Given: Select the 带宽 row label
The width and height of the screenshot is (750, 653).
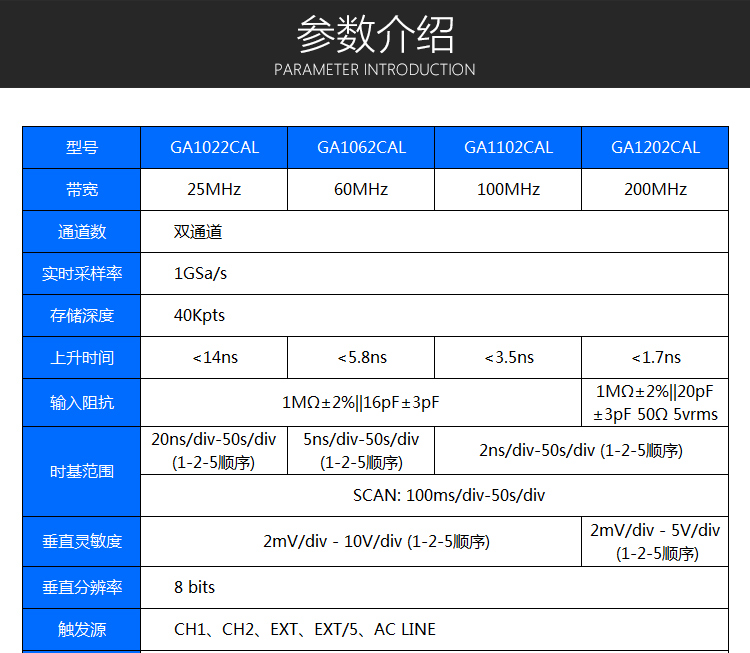Looking at the screenshot, I should click(x=82, y=189).
